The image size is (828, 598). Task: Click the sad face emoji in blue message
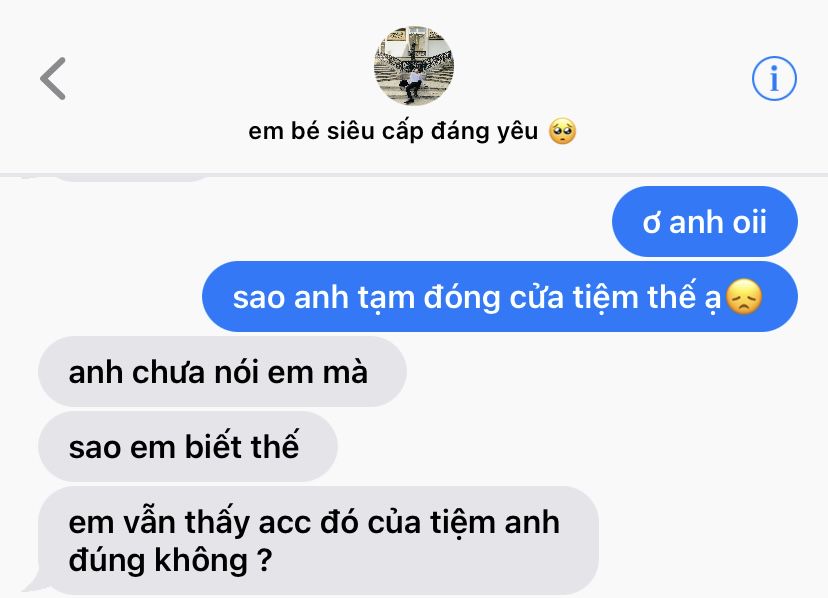point(744,296)
